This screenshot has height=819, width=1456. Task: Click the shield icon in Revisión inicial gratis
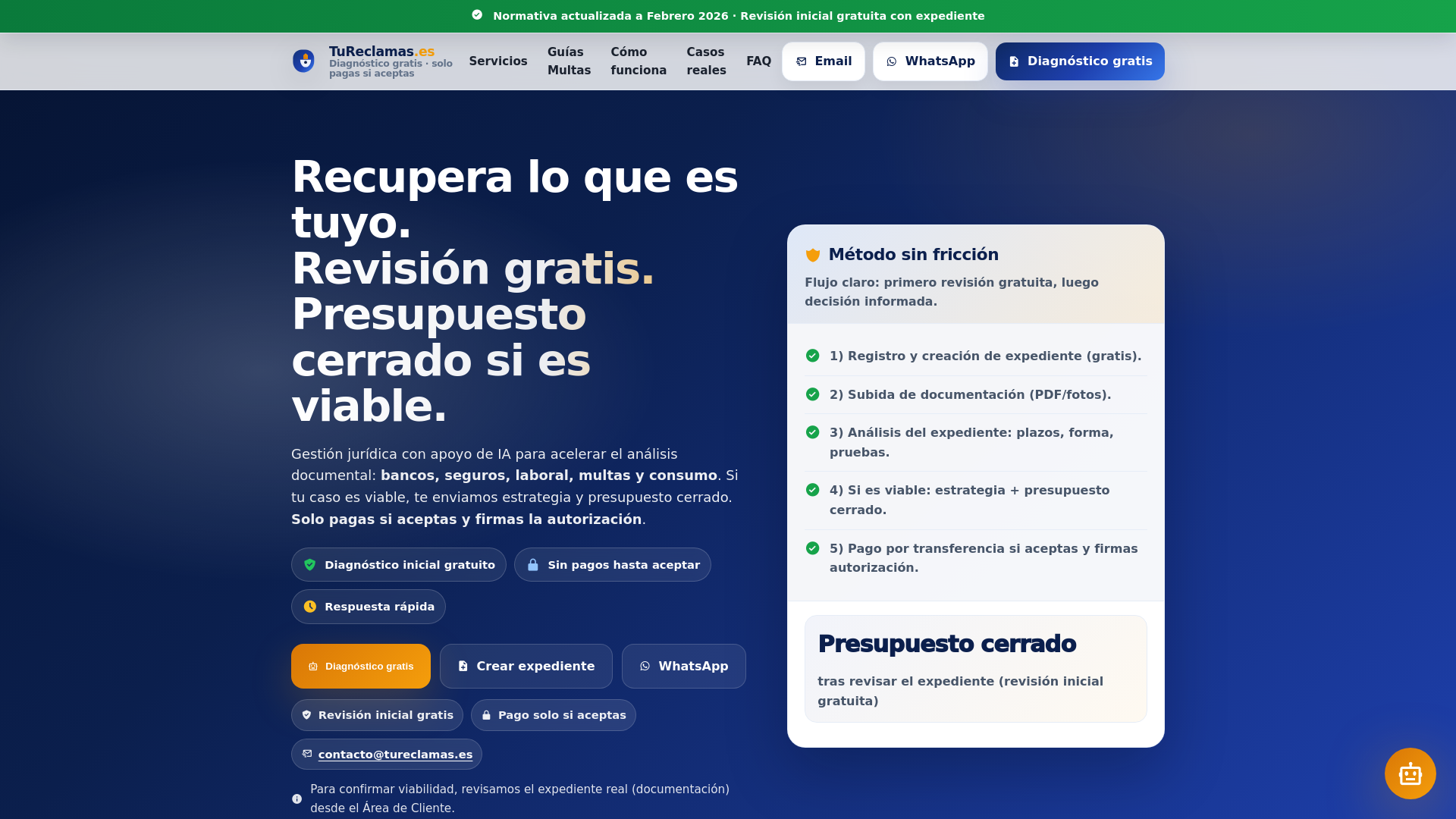(x=307, y=715)
